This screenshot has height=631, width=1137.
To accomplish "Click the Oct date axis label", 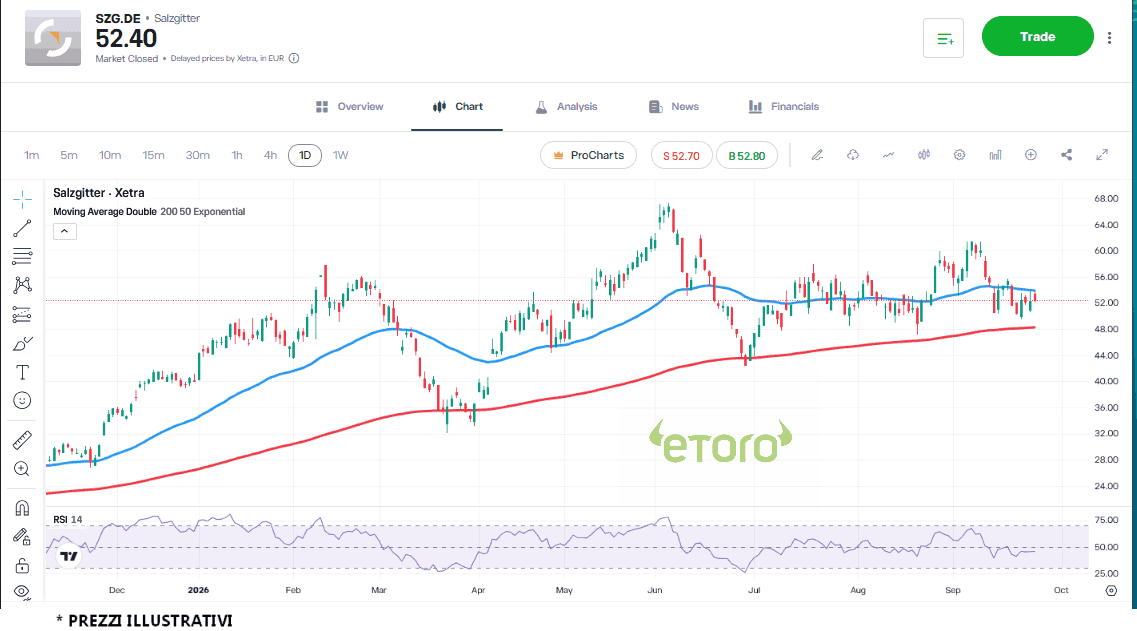I will 1061,590.
